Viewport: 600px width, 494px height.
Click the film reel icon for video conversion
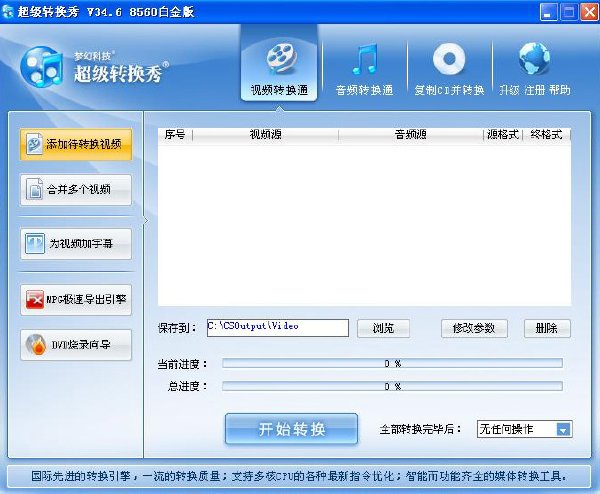[x=281, y=59]
